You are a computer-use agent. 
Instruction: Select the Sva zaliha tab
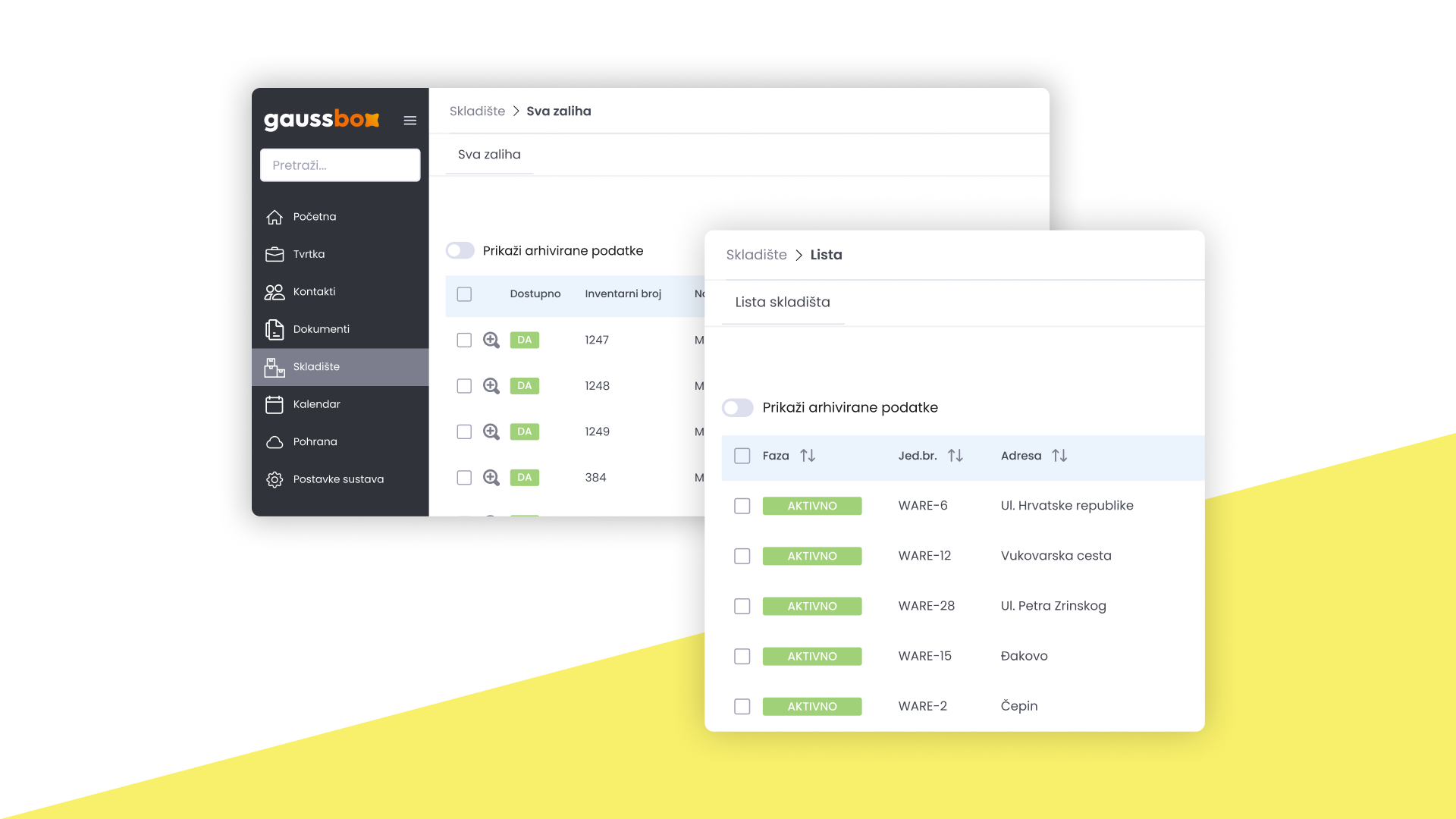coord(489,155)
